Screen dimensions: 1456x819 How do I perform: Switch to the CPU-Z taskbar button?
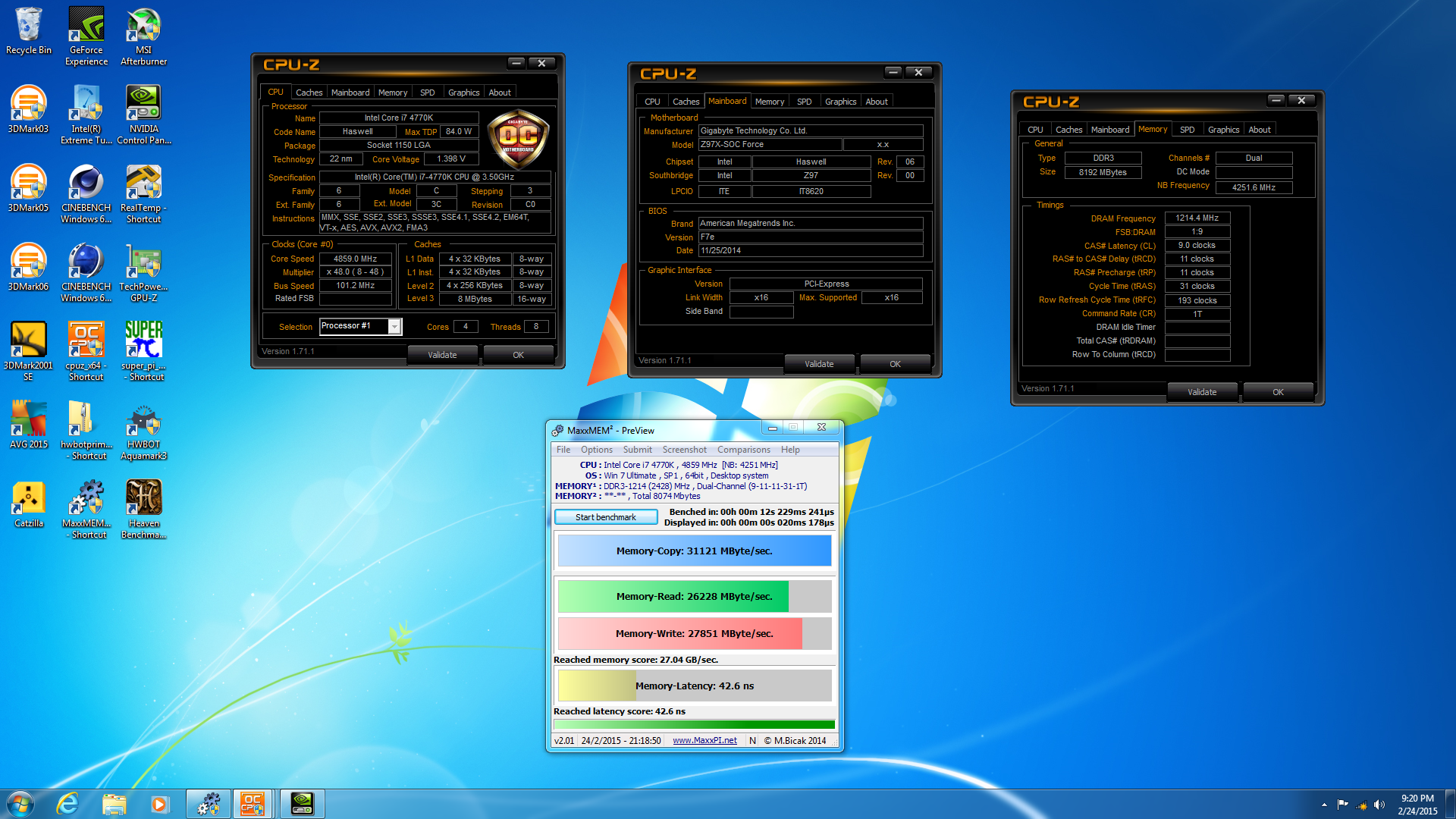coord(253,804)
